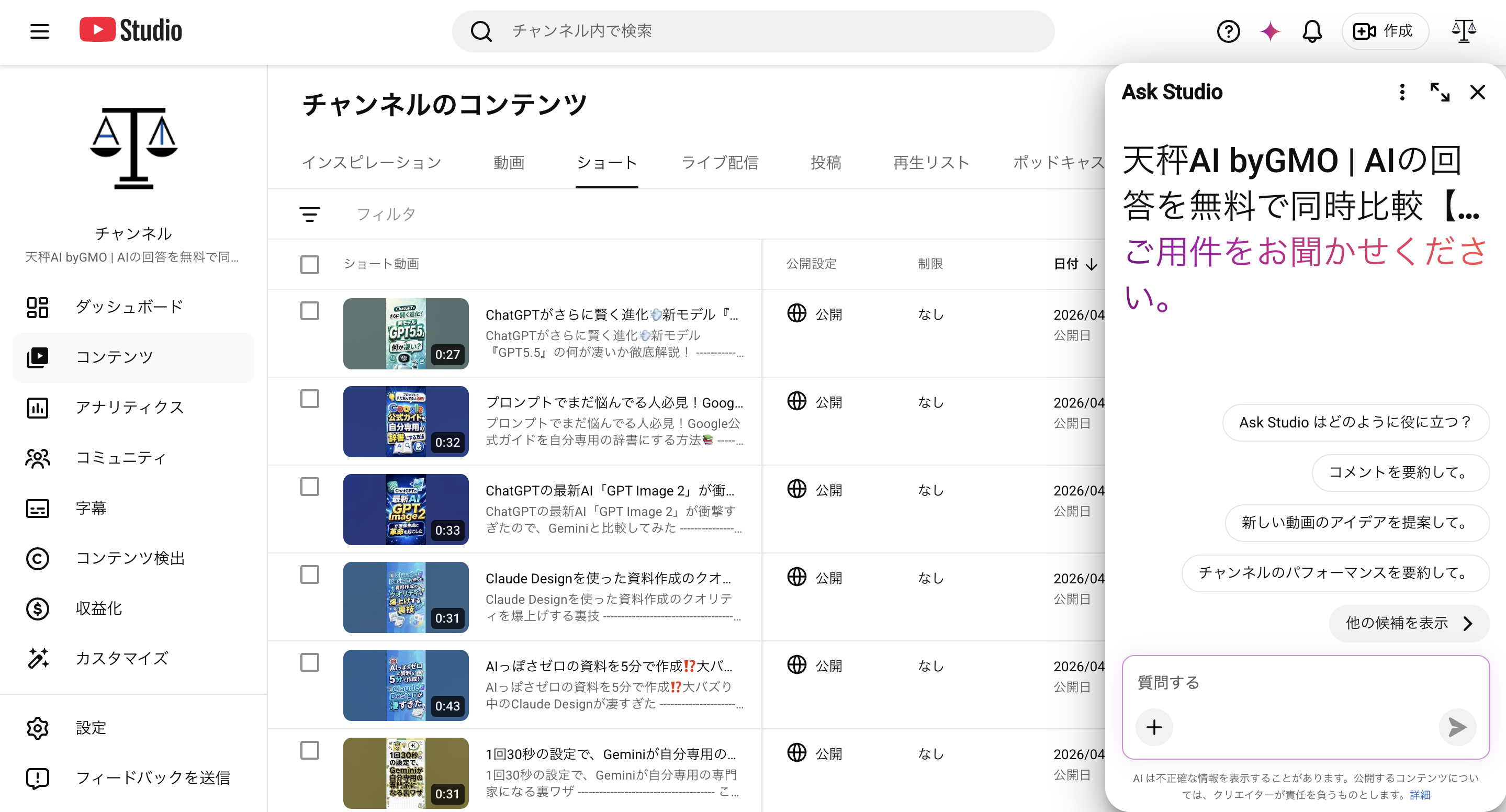Click the channel profile scales image
The image size is (1506, 812).
tap(133, 148)
